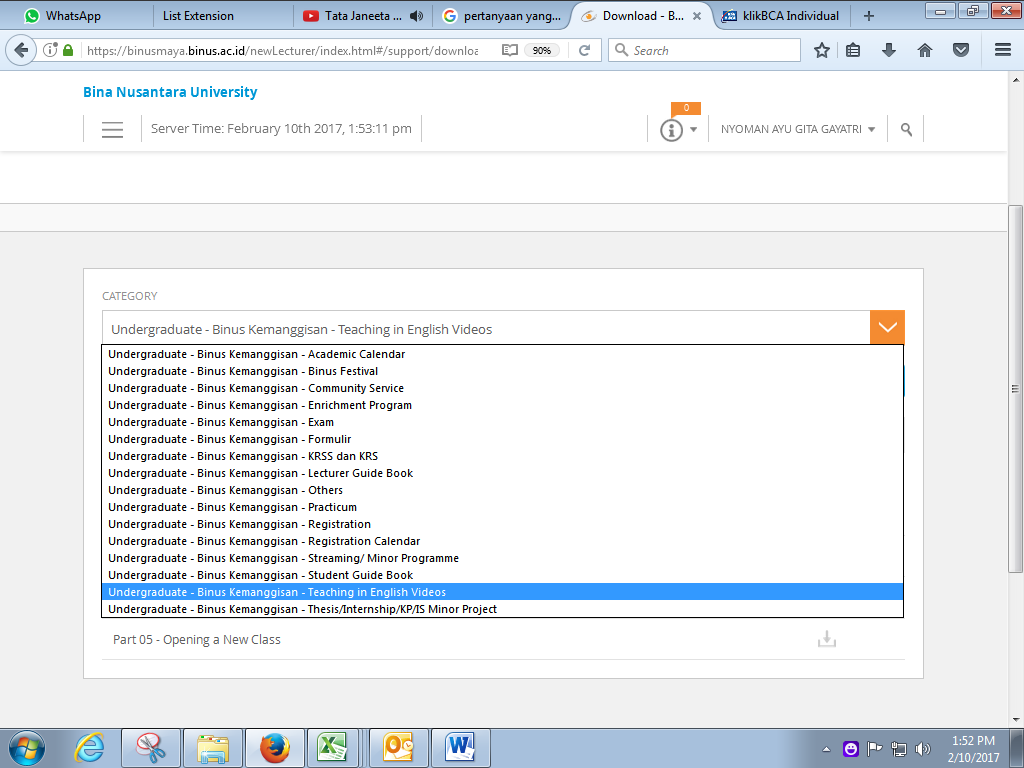The height and width of the screenshot is (768, 1024).
Task: Open the hamburger navigation menu icon
Action: coord(112,129)
